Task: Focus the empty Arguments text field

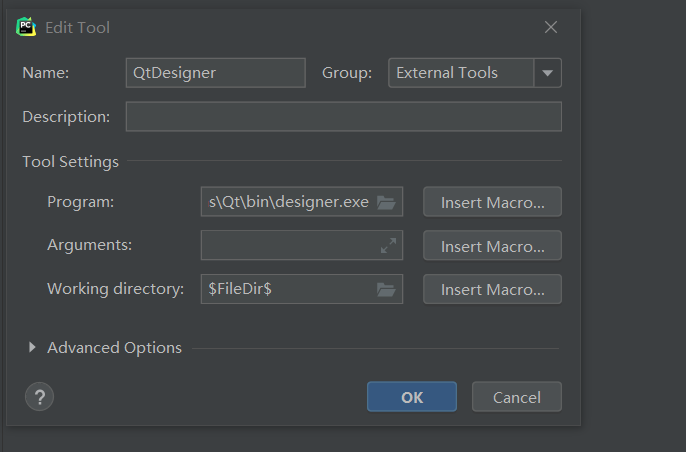Action: coord(288,246)
